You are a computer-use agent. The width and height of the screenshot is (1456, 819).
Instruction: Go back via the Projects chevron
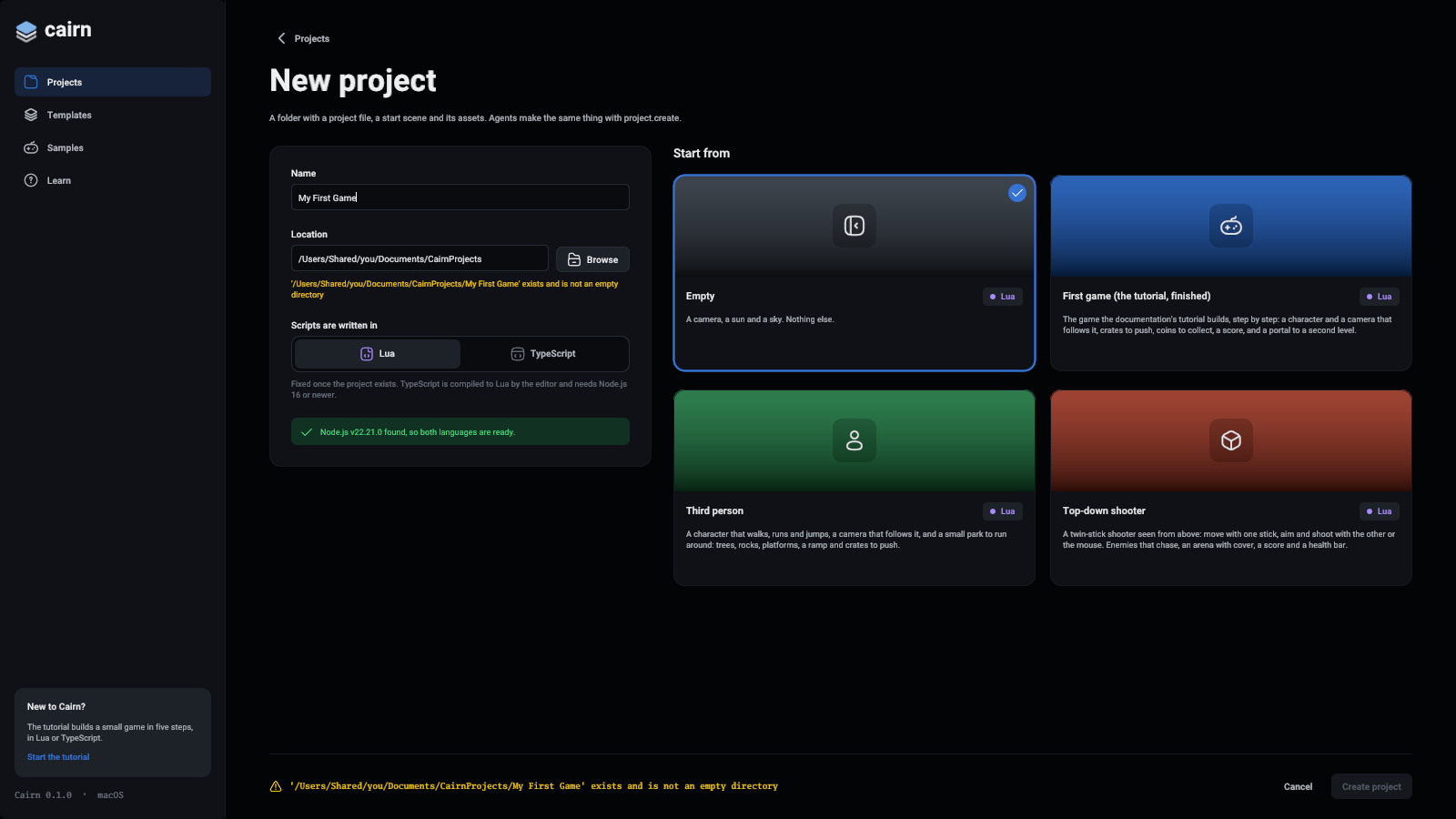click(281, 38)
